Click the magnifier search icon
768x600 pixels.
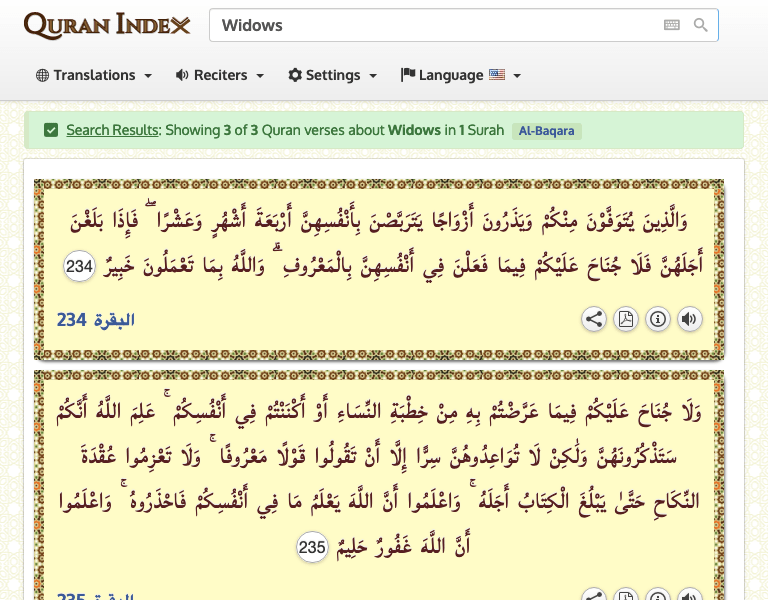tap(700, 25)
